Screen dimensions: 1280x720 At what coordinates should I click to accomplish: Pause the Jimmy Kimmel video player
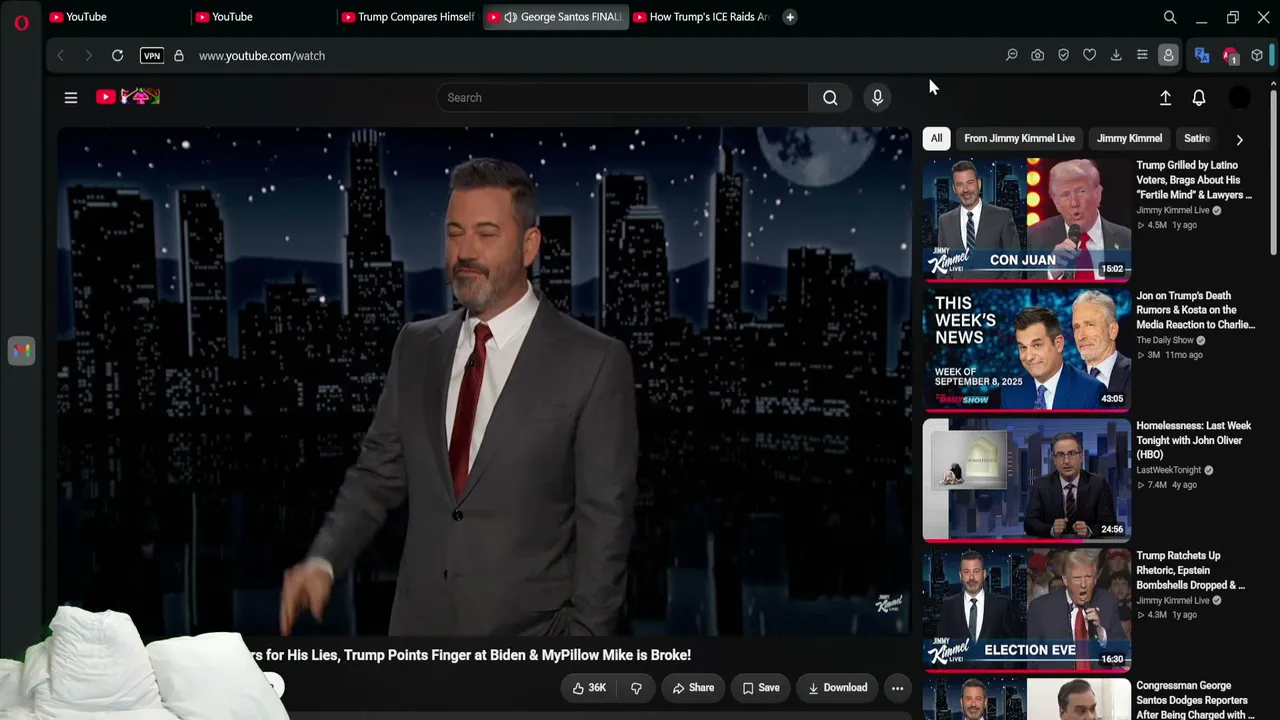point(484,381)
